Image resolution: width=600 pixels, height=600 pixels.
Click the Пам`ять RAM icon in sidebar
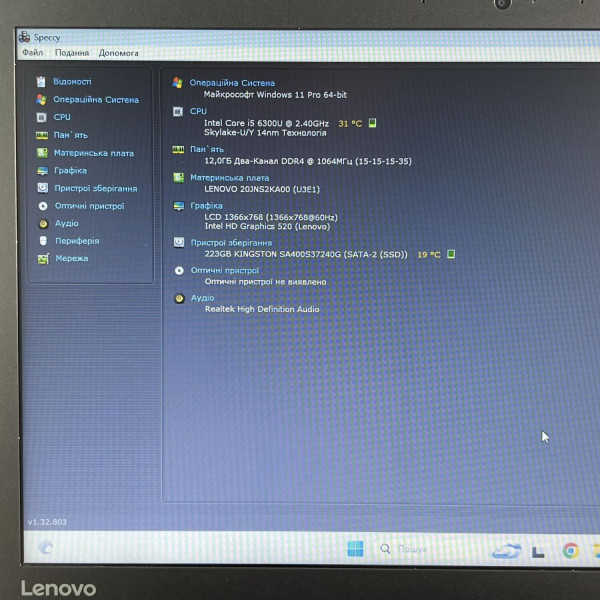coord(42,135)
